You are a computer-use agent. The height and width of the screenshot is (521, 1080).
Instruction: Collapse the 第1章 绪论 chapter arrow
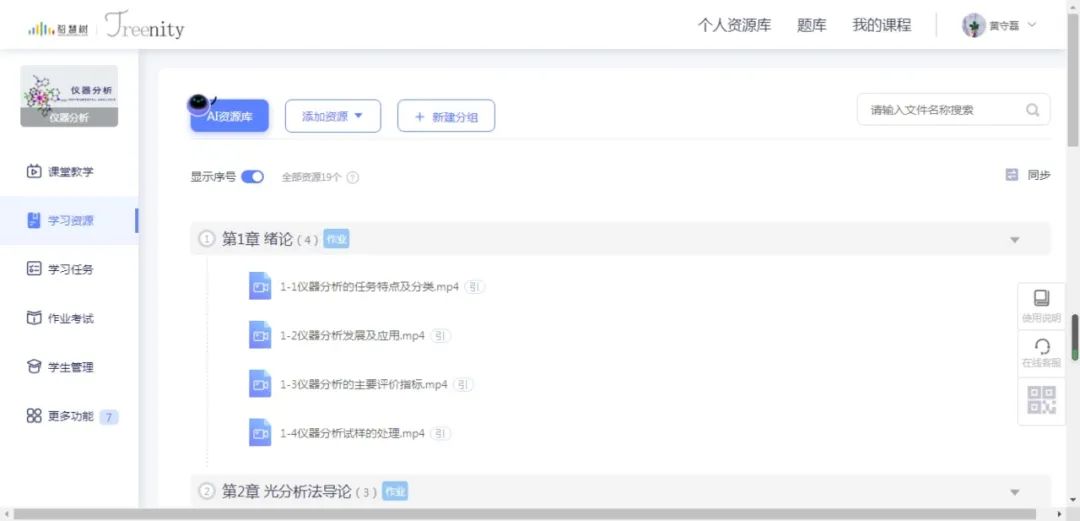click(x=1014, y=240)
